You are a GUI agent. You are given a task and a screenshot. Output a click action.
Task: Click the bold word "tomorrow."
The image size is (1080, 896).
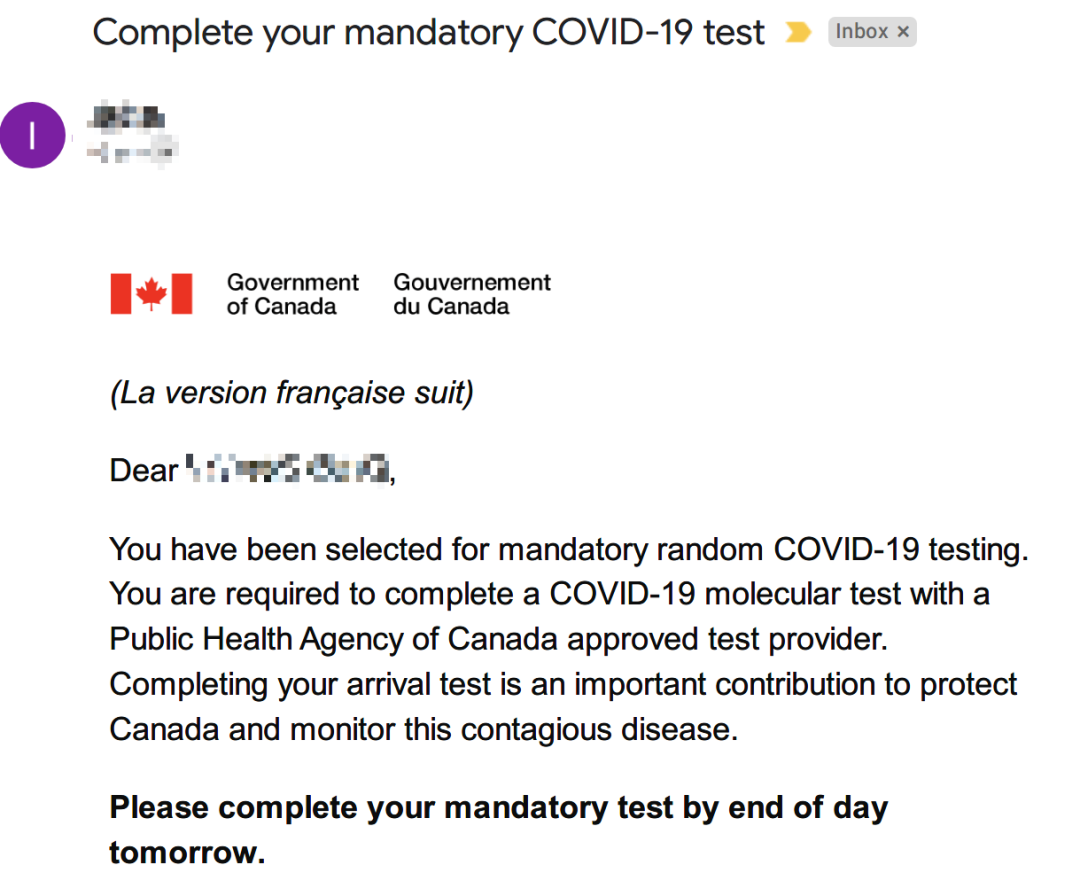(x=187, y=853)
